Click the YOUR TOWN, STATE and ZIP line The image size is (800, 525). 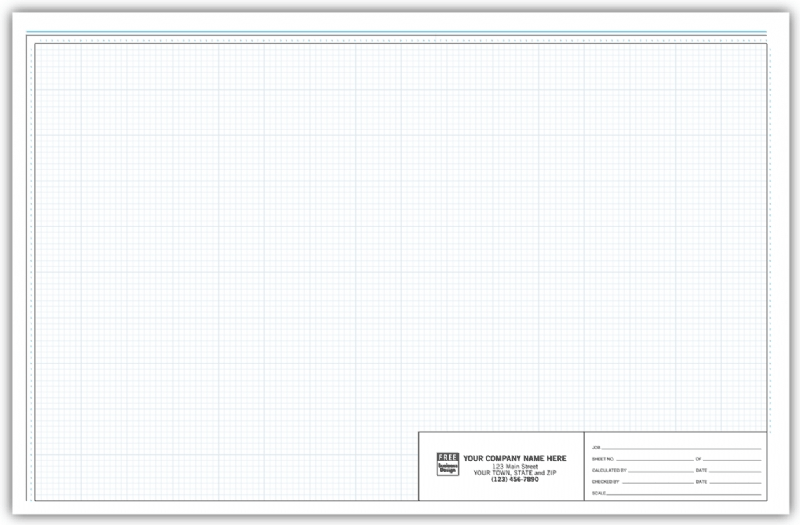coord(515,473)
